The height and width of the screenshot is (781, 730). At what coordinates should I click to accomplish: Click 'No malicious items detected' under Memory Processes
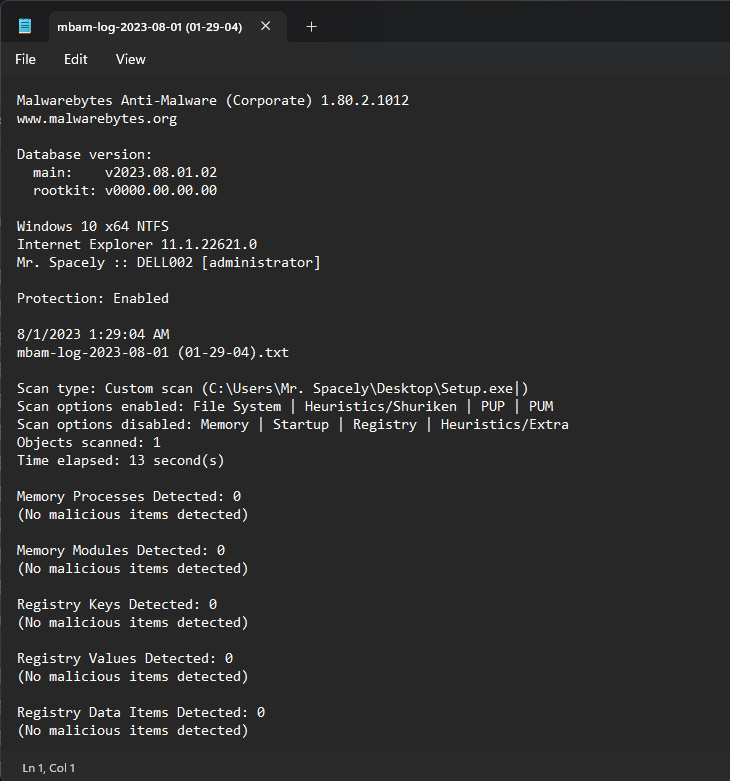click(x=132, y=515)
